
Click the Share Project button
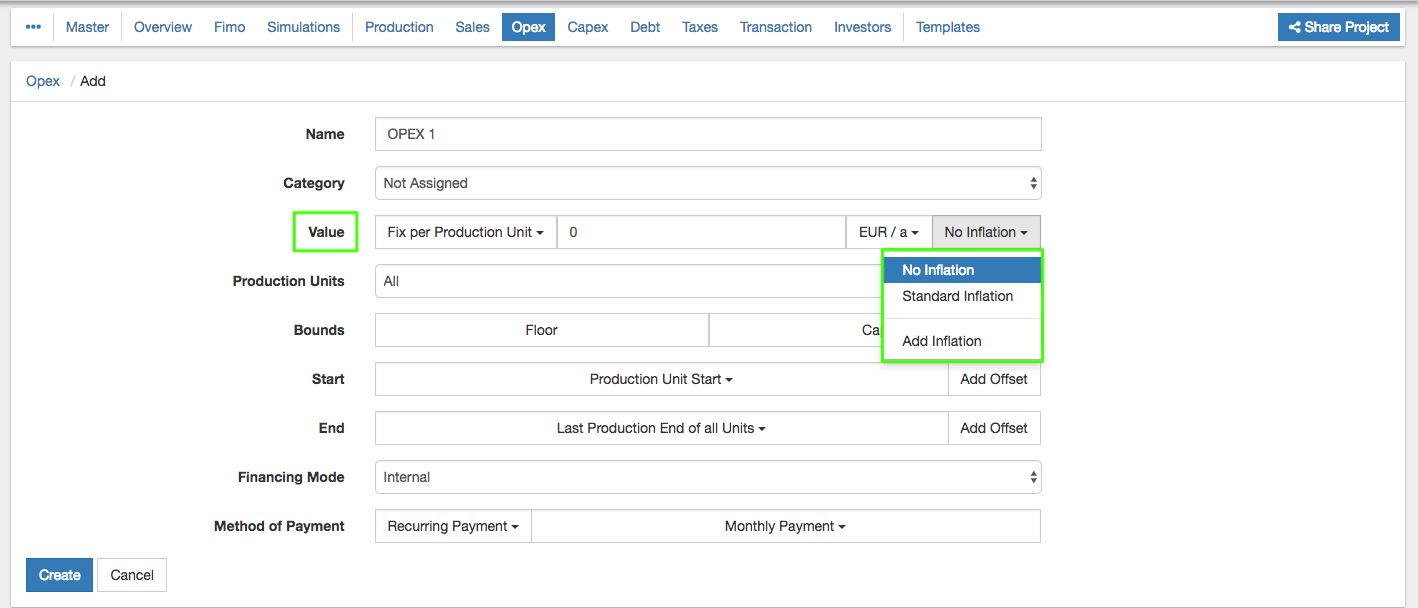coord(1338,27)
